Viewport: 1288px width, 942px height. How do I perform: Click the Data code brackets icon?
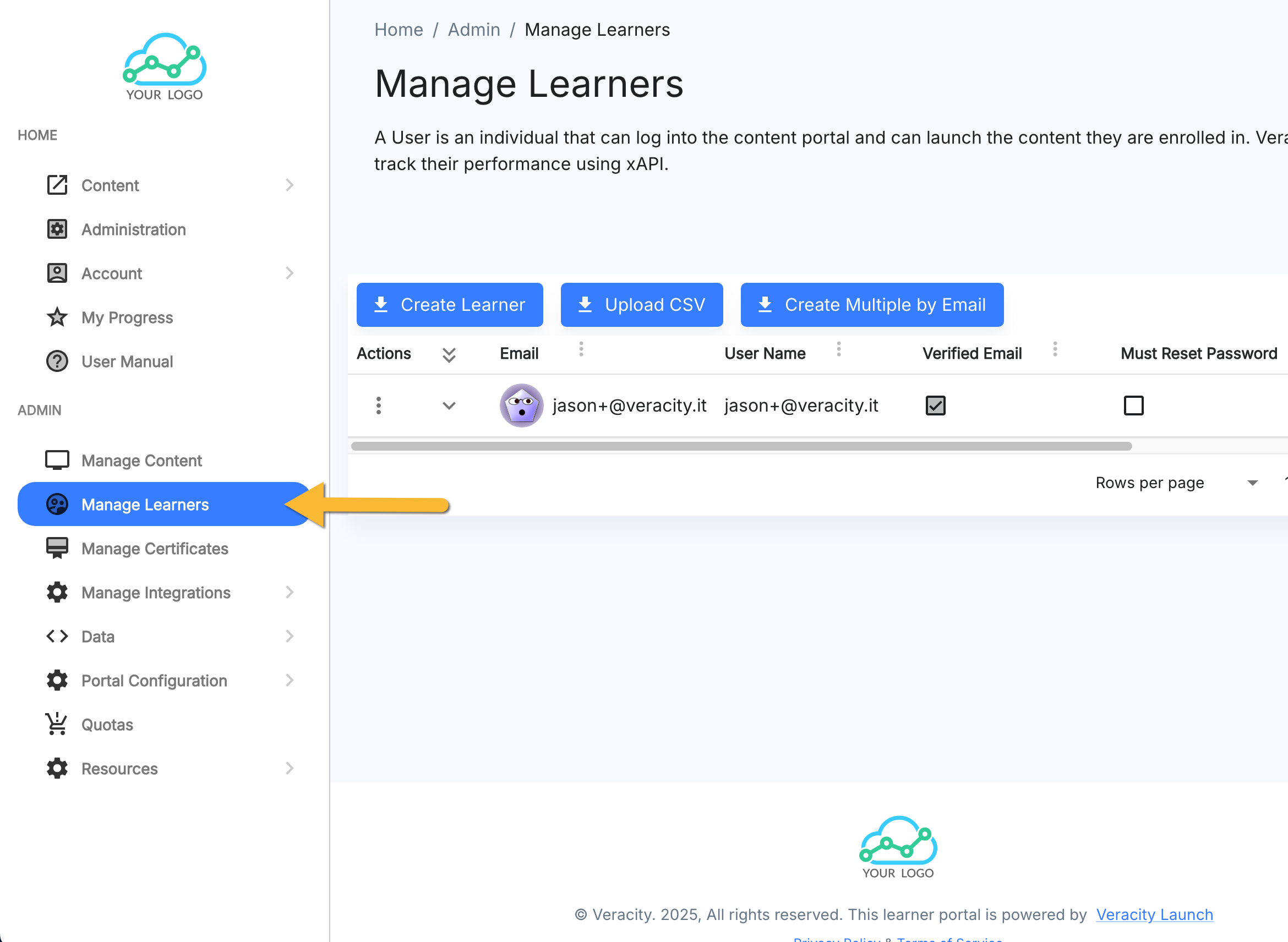tap(57, 637)
